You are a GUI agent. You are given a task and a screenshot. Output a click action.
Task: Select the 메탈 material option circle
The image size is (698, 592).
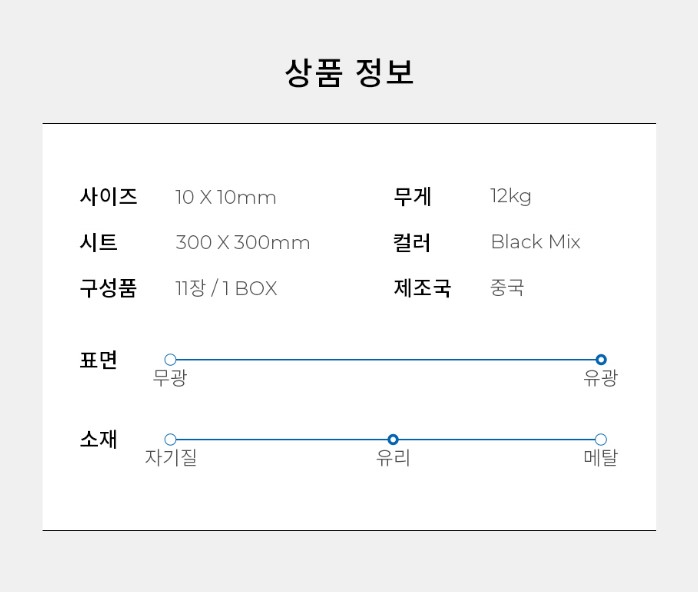click(x=601, y=440)
